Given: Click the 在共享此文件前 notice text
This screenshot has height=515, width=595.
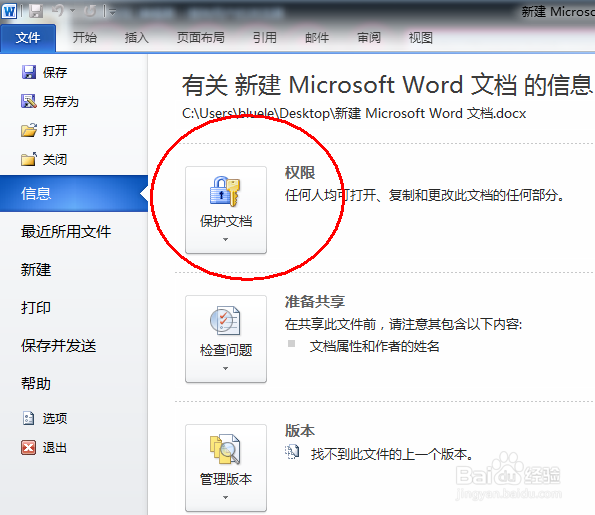Looking at the screenshot, I should 404,324.
